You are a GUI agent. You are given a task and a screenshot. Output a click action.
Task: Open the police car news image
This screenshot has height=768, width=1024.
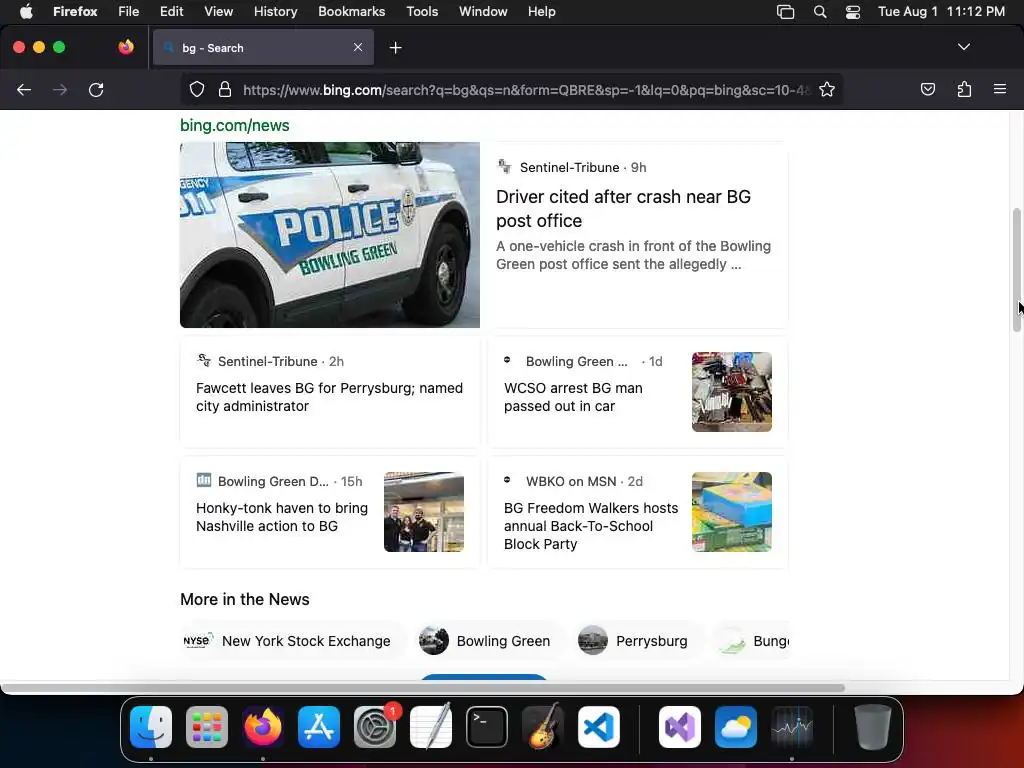(x=330, y=235)
